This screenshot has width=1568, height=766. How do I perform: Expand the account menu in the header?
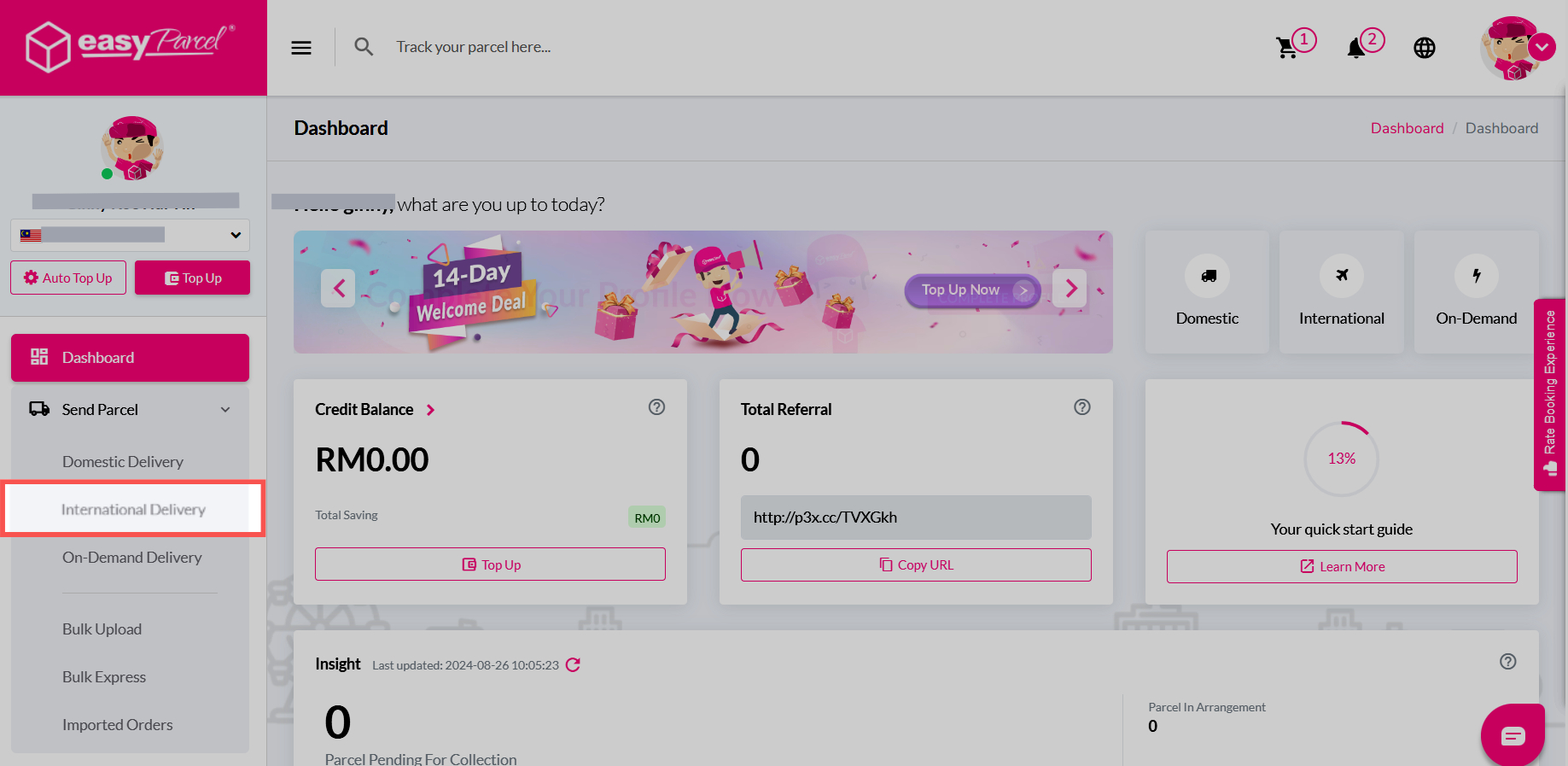tap(1542, 47)
